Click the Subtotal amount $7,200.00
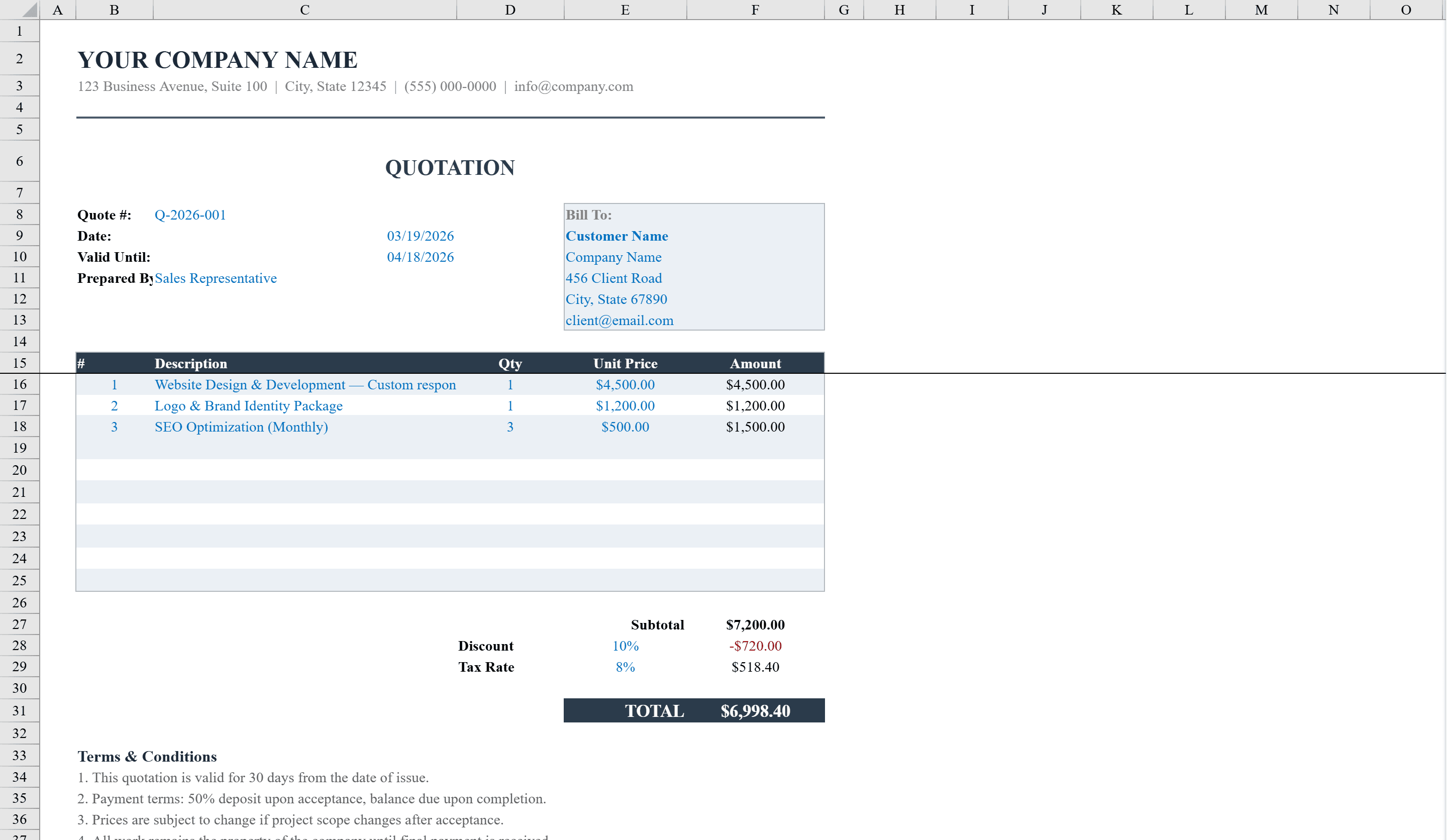Screen dimensions: 1447x840 [755, 624]
